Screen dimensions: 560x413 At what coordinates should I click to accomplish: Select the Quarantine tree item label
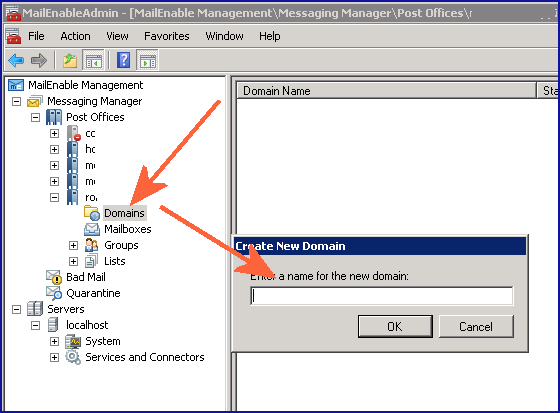(x=94, y=293)
